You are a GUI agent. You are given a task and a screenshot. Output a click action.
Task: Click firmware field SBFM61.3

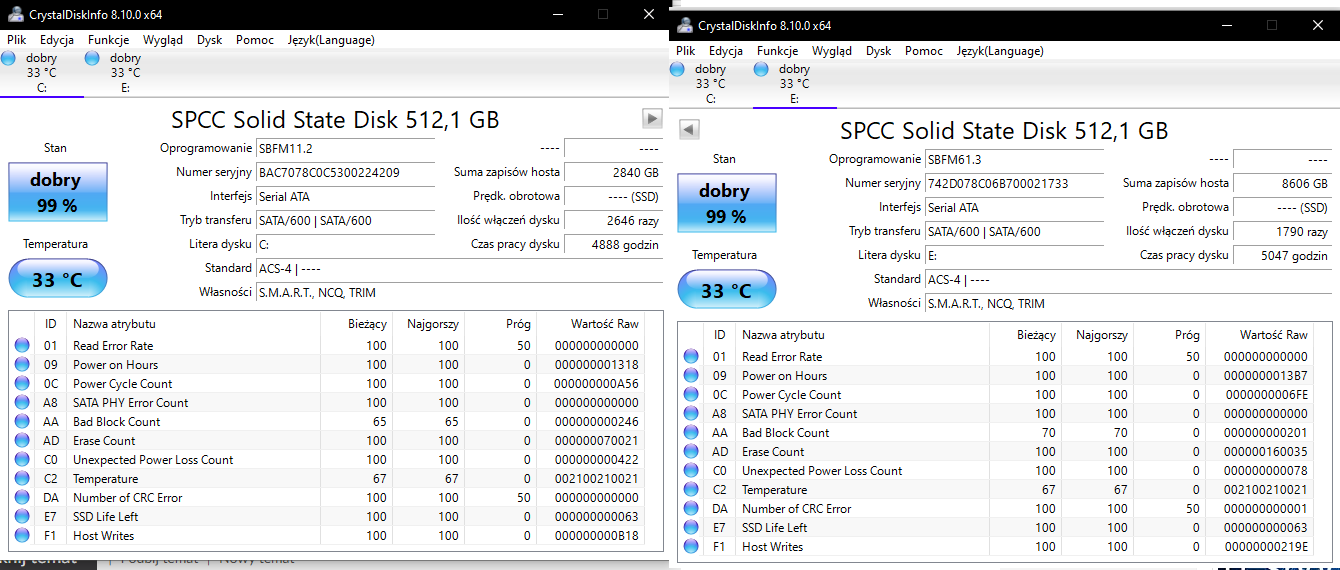pyautogui.click(x=1014, y=160)
